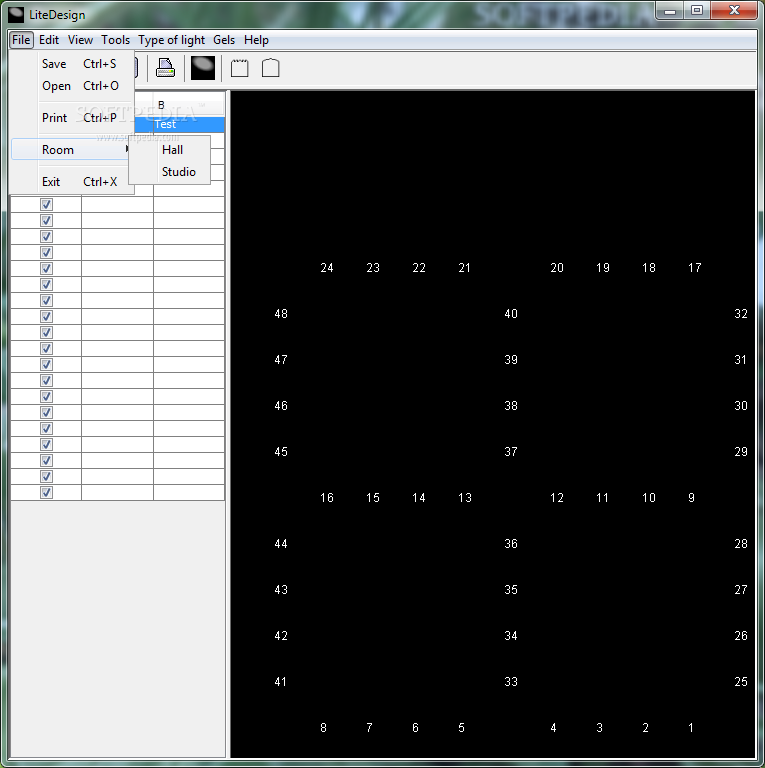Screen dimensions: 765x768
Task: Choose Print from the File menu
Action: (72, 118)
